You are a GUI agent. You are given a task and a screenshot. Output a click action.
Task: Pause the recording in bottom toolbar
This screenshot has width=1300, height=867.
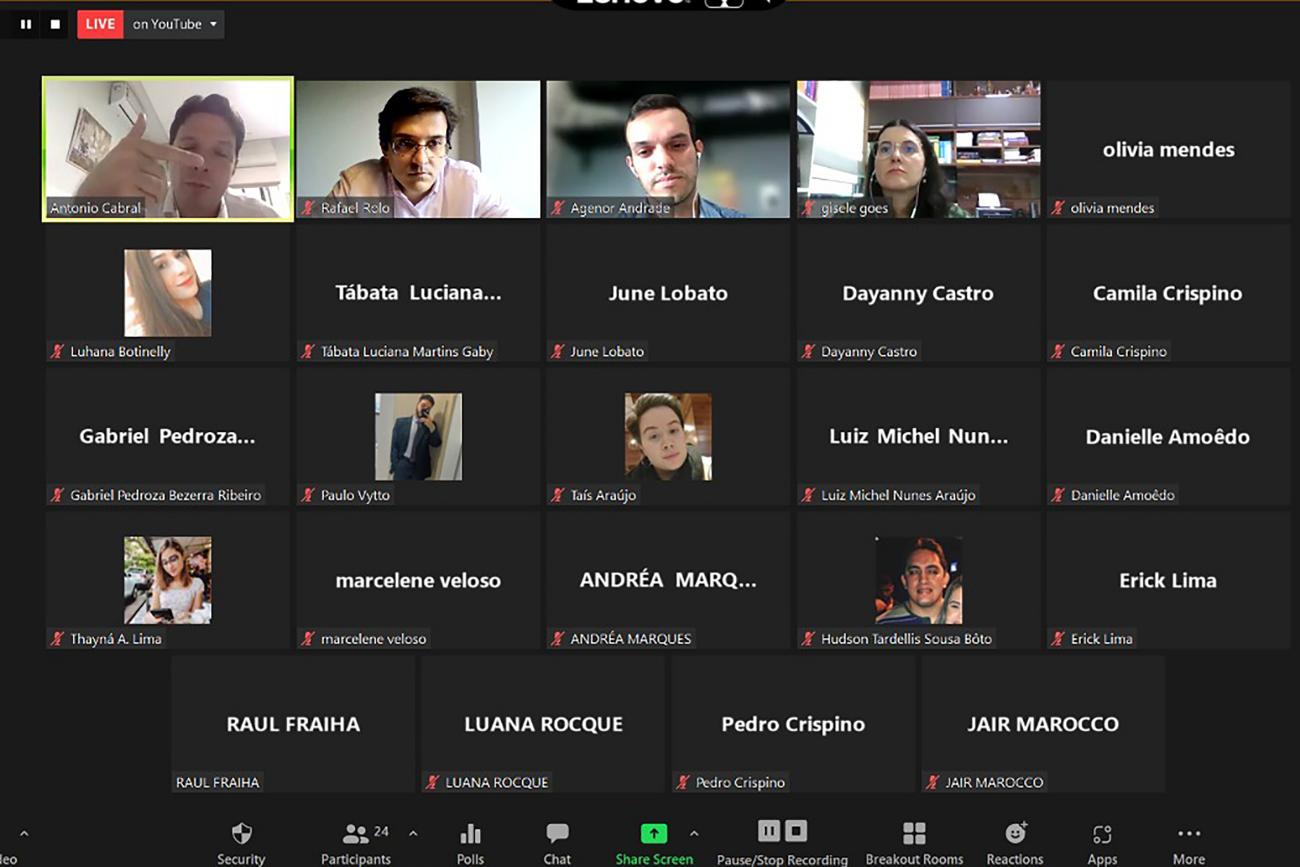(x=768, y=831)
